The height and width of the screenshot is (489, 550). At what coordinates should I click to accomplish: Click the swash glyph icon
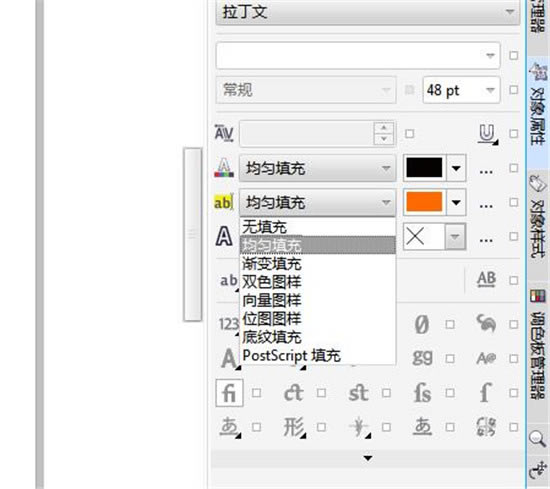point(486,323)
